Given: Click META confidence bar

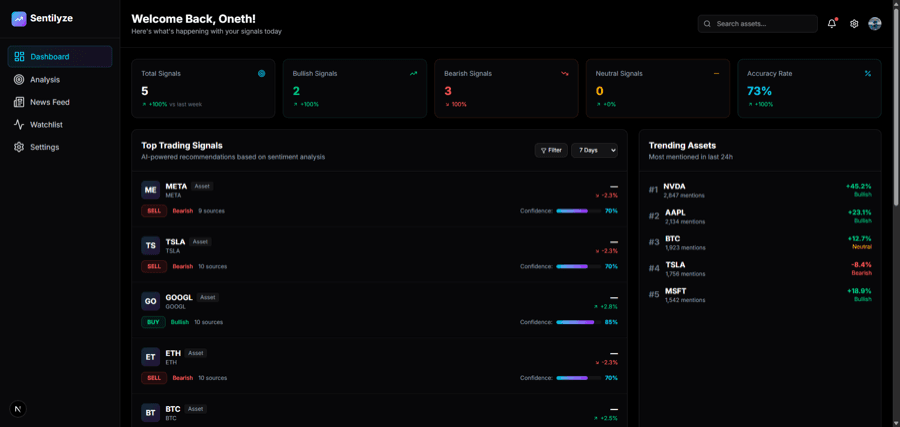Looking at the screenshot, I should (579, 211).
